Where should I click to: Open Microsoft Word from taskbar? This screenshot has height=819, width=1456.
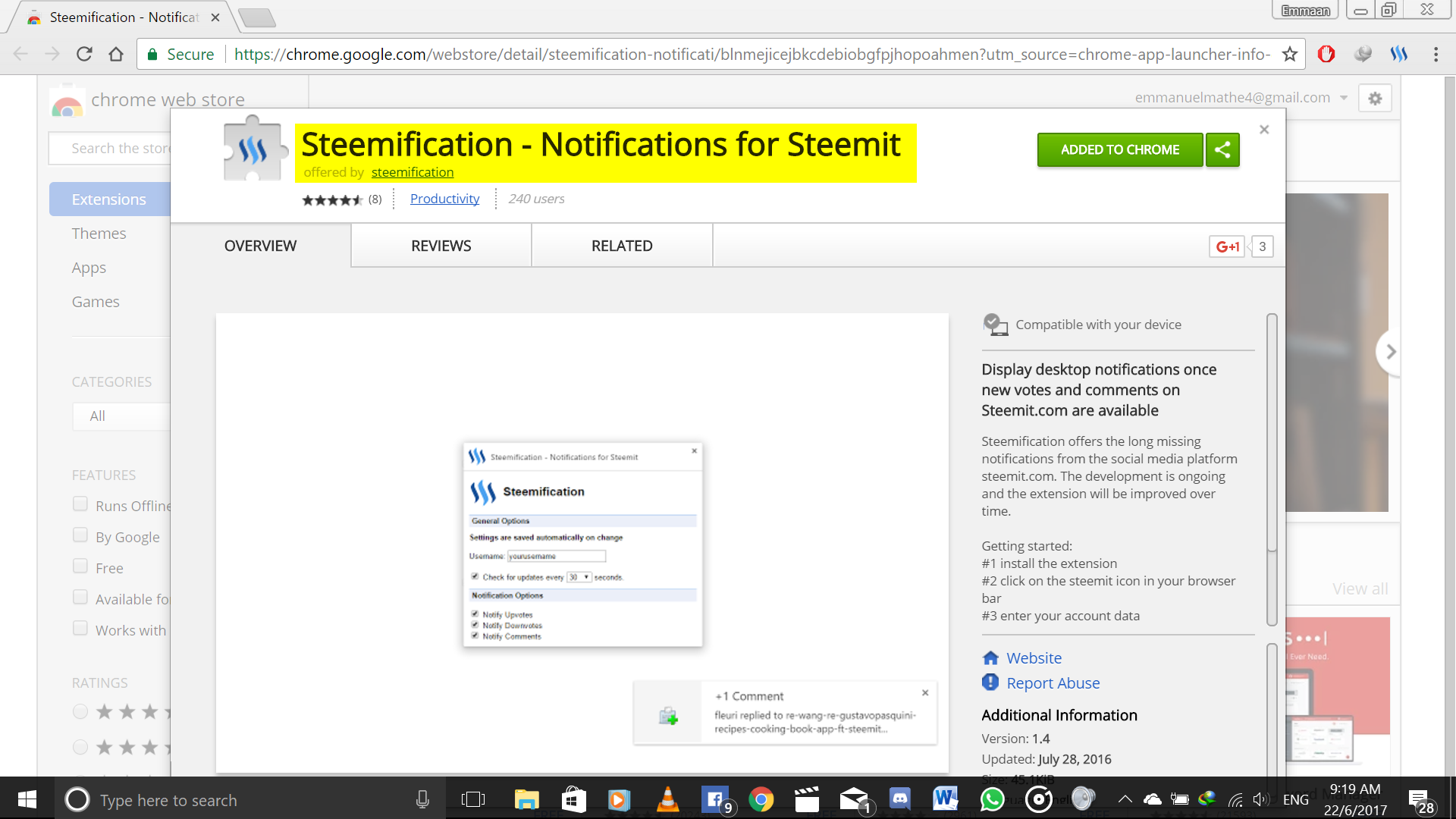pyautogui.click(x=946, y=799)
